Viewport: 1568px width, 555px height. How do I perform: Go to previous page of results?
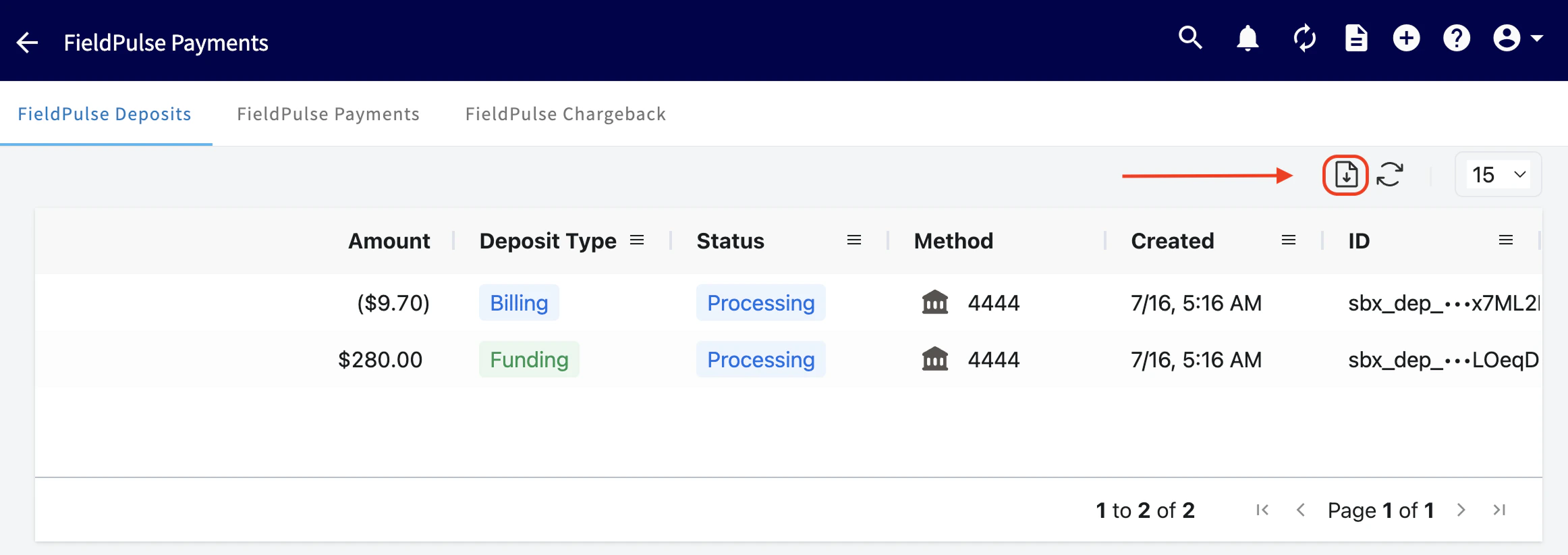click(x=1301, y=510)
